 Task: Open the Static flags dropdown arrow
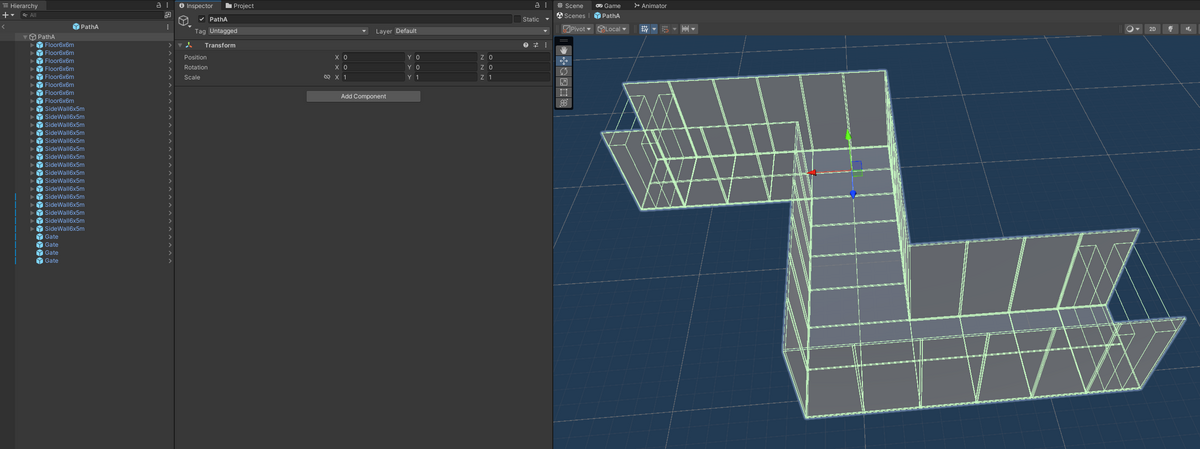click(x=546, y=19)
